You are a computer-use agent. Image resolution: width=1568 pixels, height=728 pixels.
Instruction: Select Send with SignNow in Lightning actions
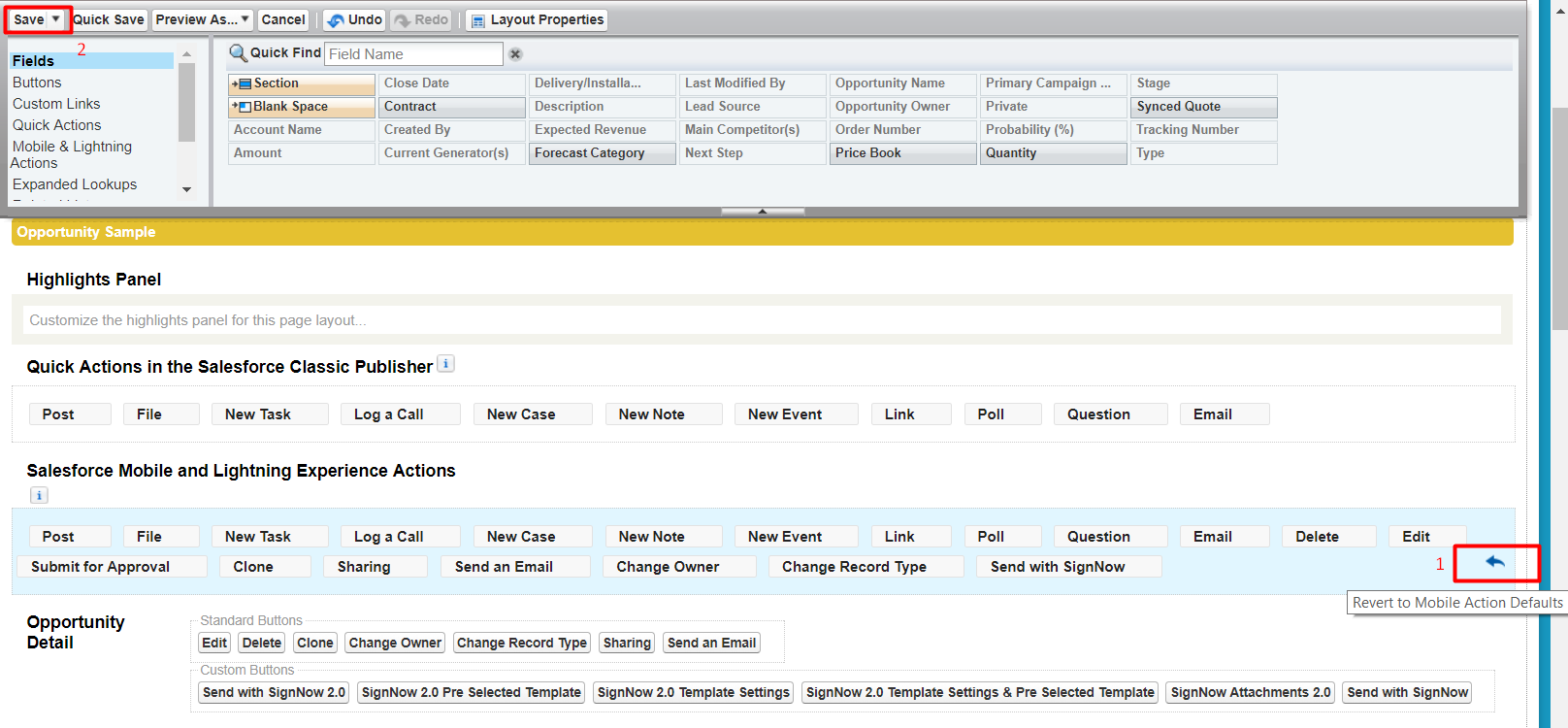coord(1069,567)
